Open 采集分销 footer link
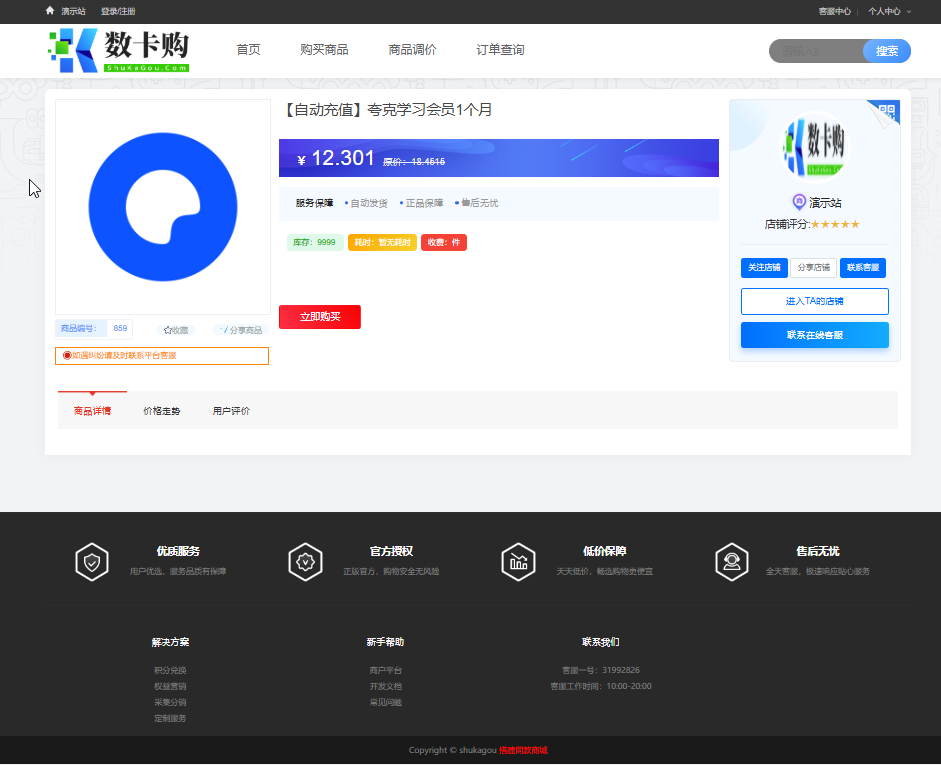This screenshot has height=765, width=941. (170, 702)
